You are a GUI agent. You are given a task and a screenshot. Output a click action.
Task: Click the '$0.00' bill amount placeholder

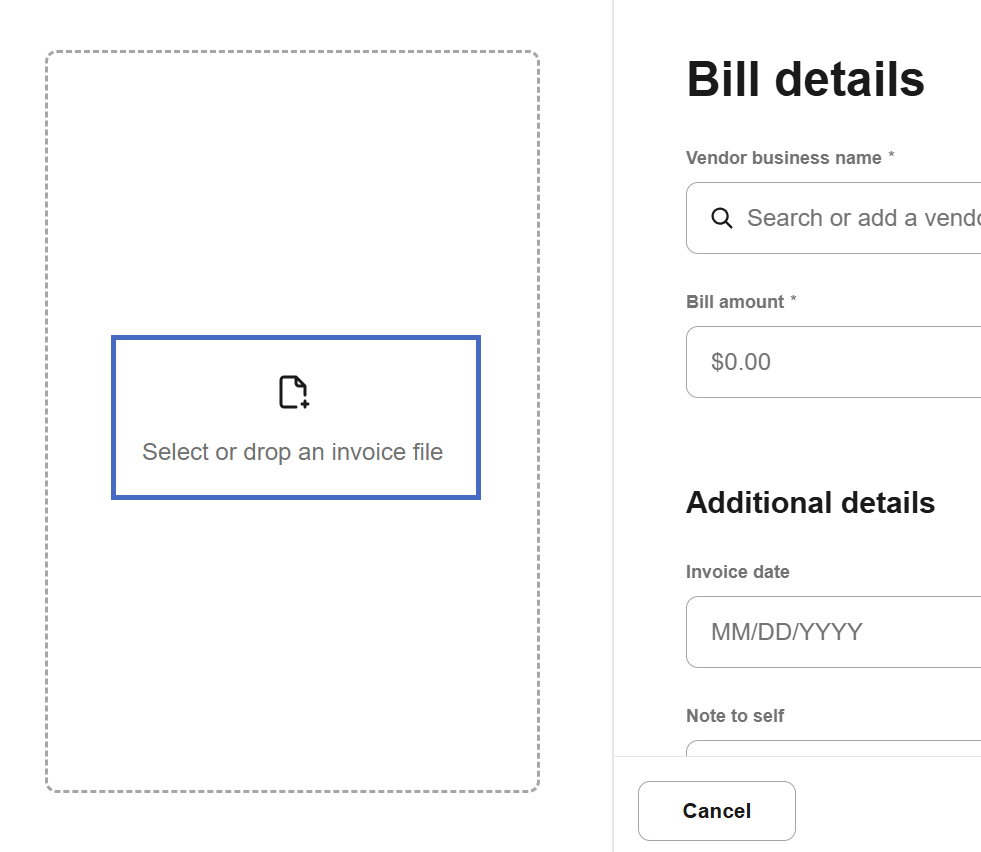click(741, 362)
